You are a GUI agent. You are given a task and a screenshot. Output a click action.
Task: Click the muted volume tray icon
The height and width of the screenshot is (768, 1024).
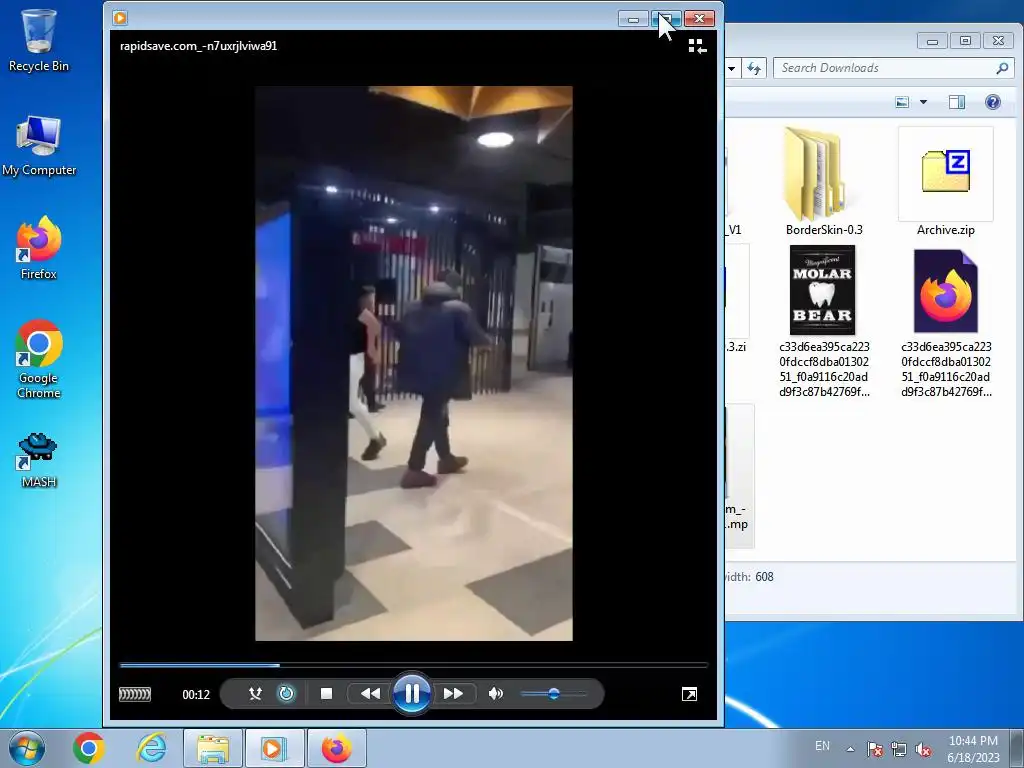click(x=923, y=749)
